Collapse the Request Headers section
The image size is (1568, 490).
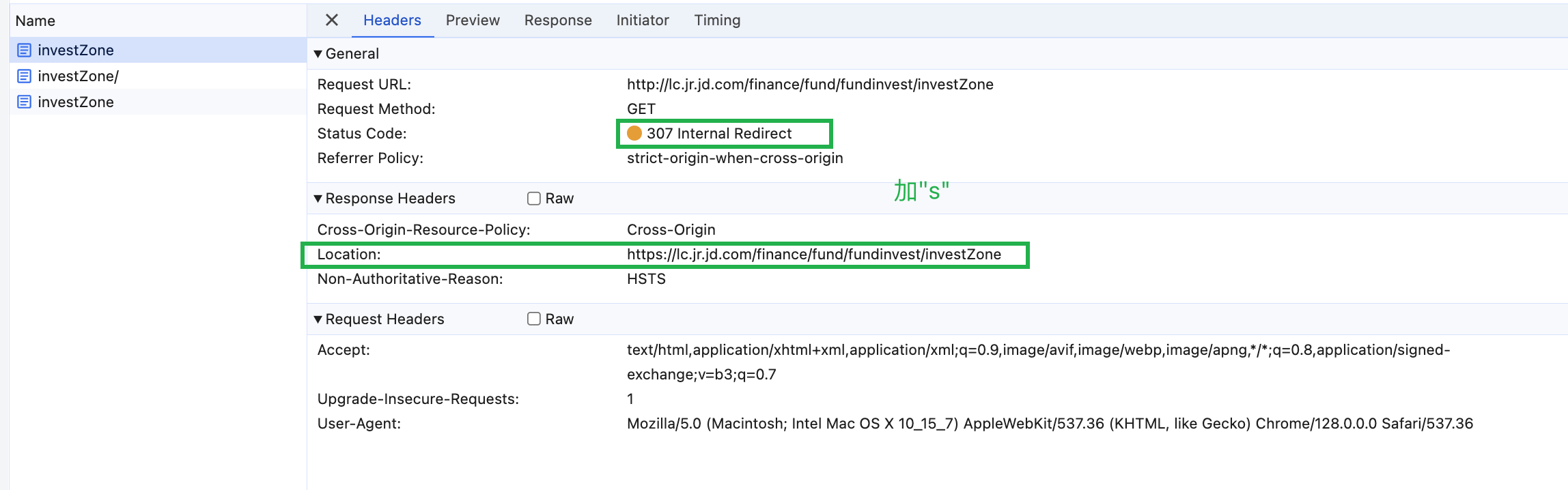[318, 319]
